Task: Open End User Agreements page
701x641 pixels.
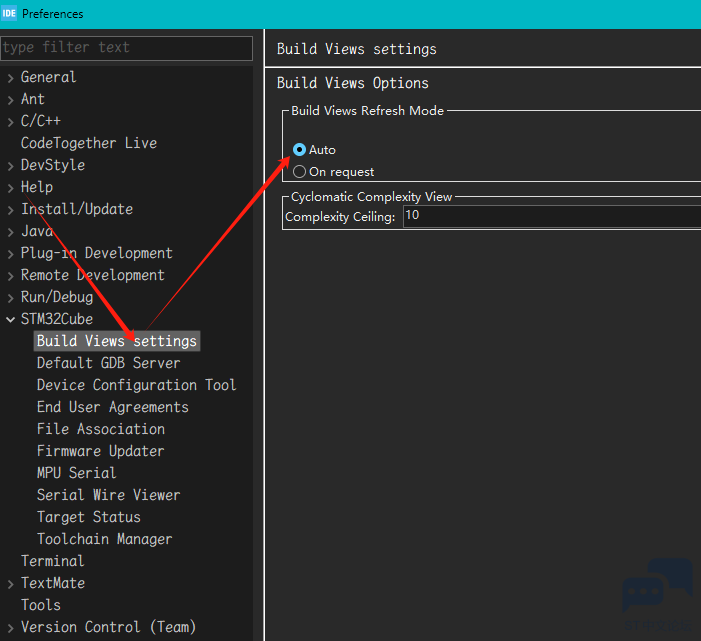Action: point(113,407)
